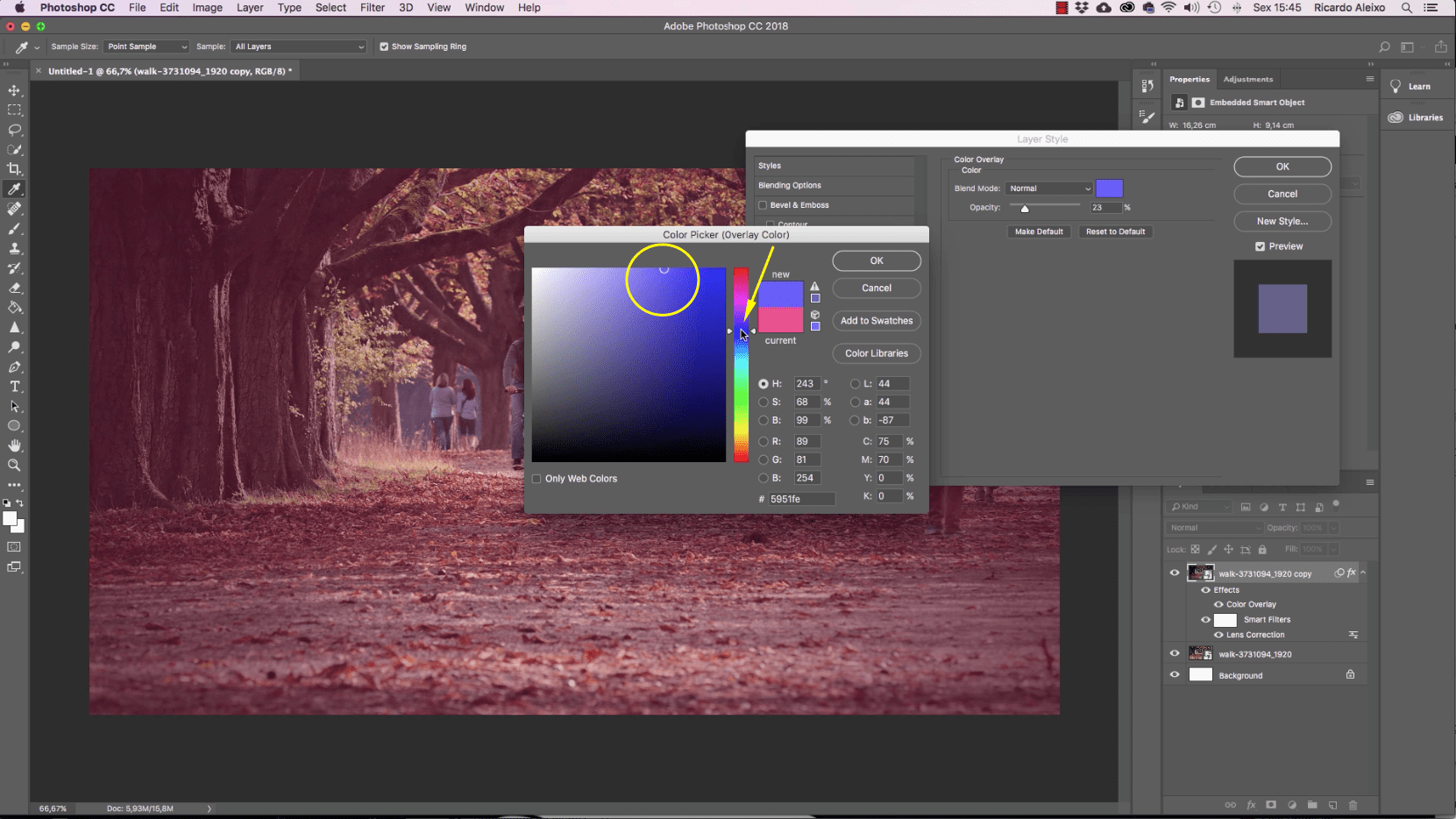Switch to the Adjustments tab
Image resolution: width=1456 pixels, height=819 pixels.
click(x=1247, y=79)
